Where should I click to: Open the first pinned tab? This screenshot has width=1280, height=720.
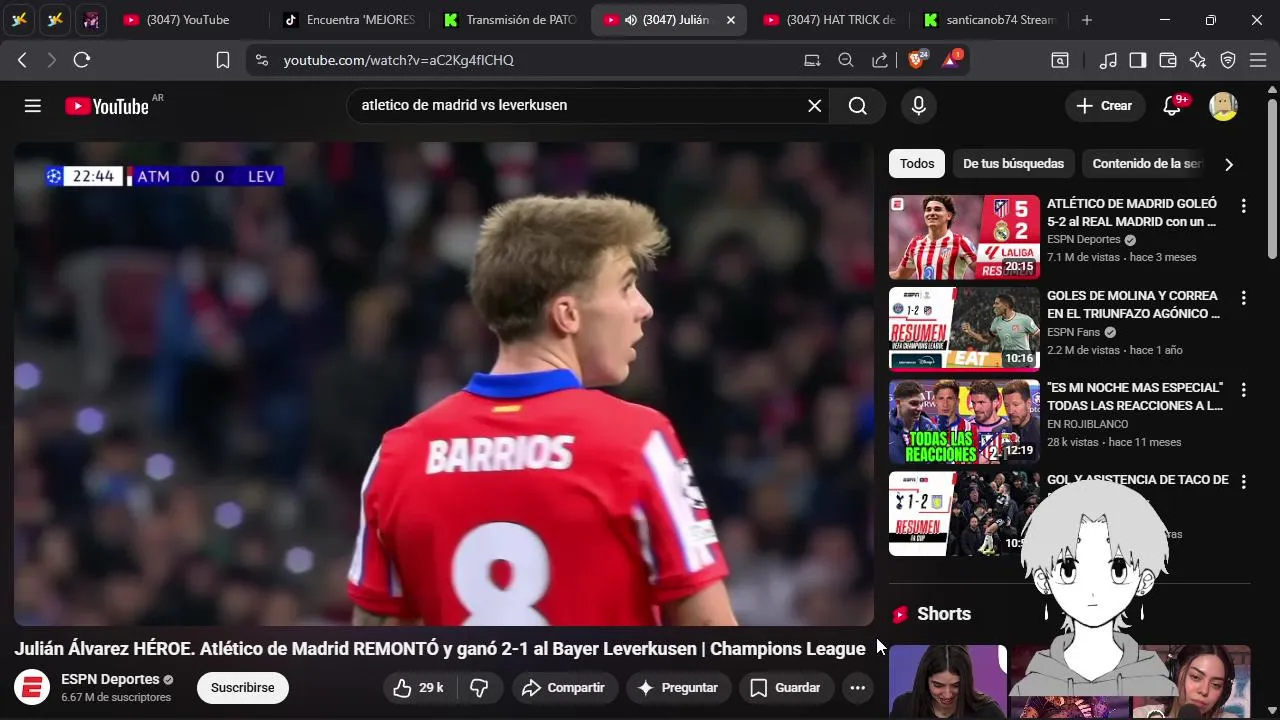pos(19,20)
